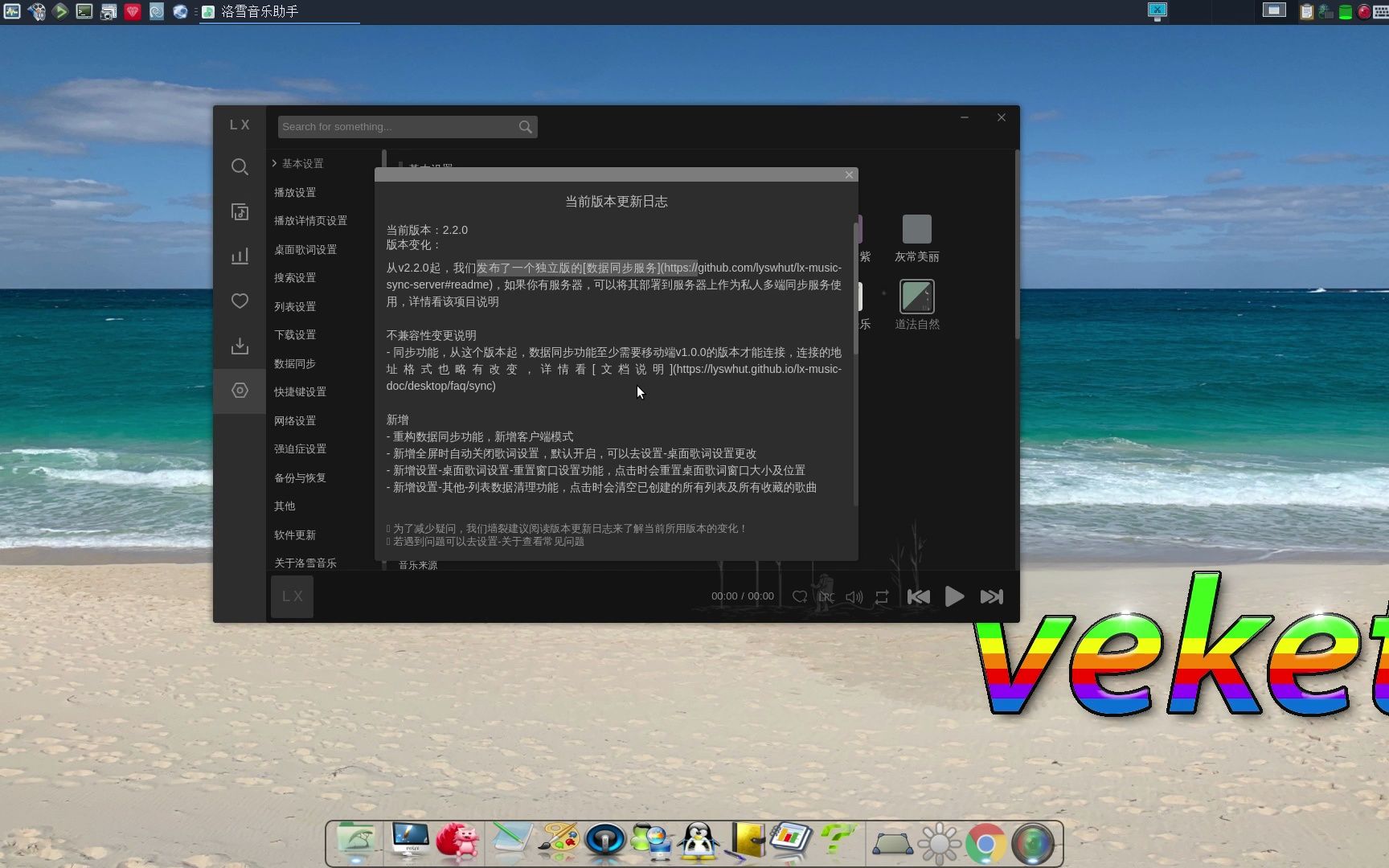Click the 新增 heading in changelog
The height and width of the screenshot is (868, 1389).
[x=397, y=420]
